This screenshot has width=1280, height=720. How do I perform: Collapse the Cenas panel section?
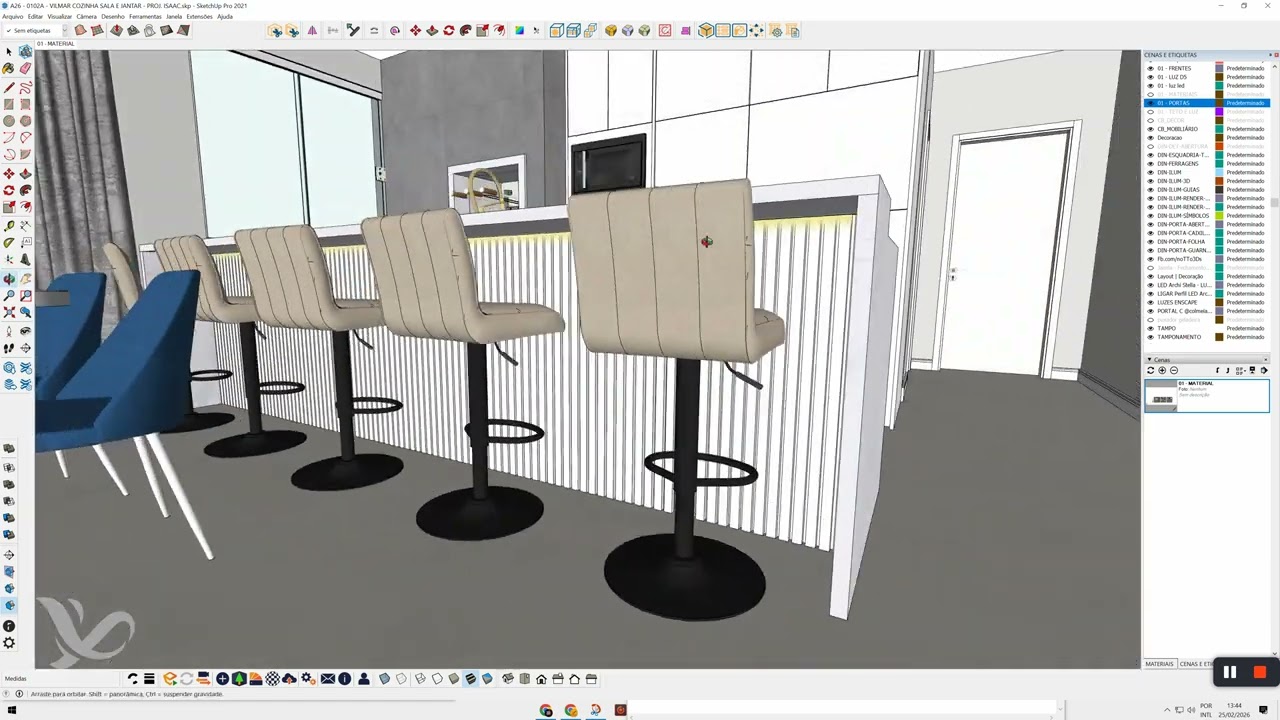click(1150, 359)
